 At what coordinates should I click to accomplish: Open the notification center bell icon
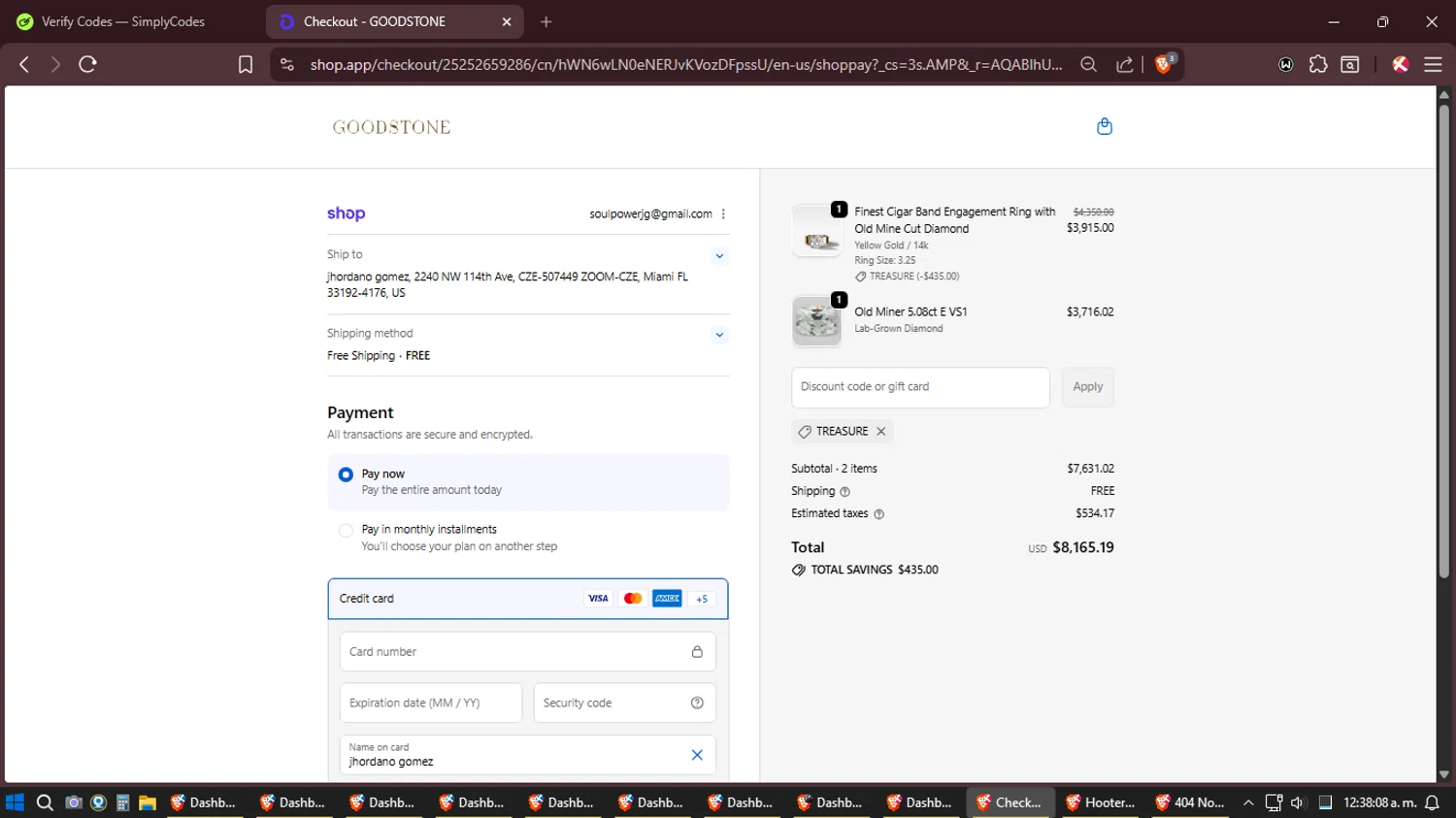tap(1432, 802)
